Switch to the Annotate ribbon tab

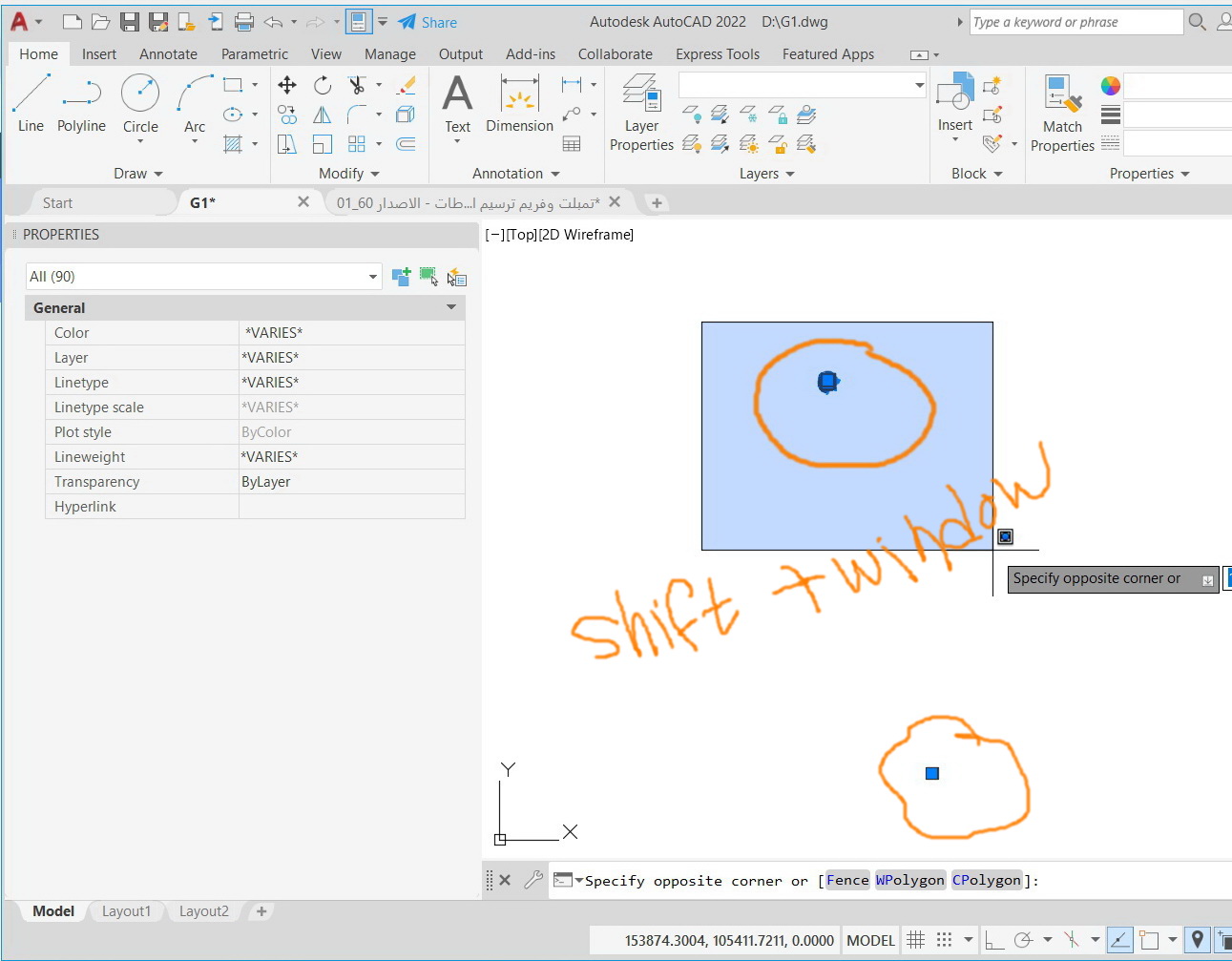(x=168, y=54)
